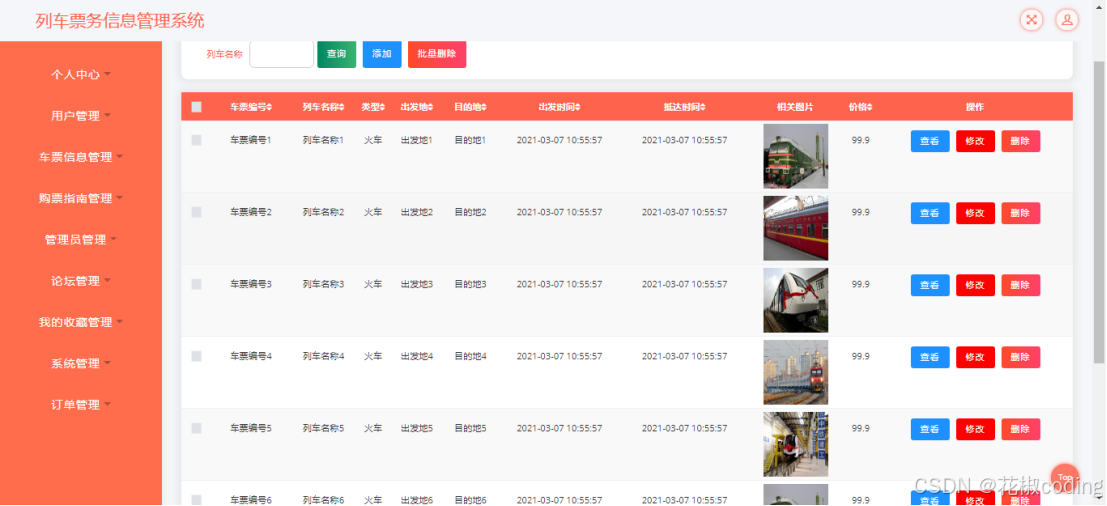This screenshot has height=506, width=1107.
Task: Select the checkbox for row 车票编号4
Action: [x=196, y=356]
